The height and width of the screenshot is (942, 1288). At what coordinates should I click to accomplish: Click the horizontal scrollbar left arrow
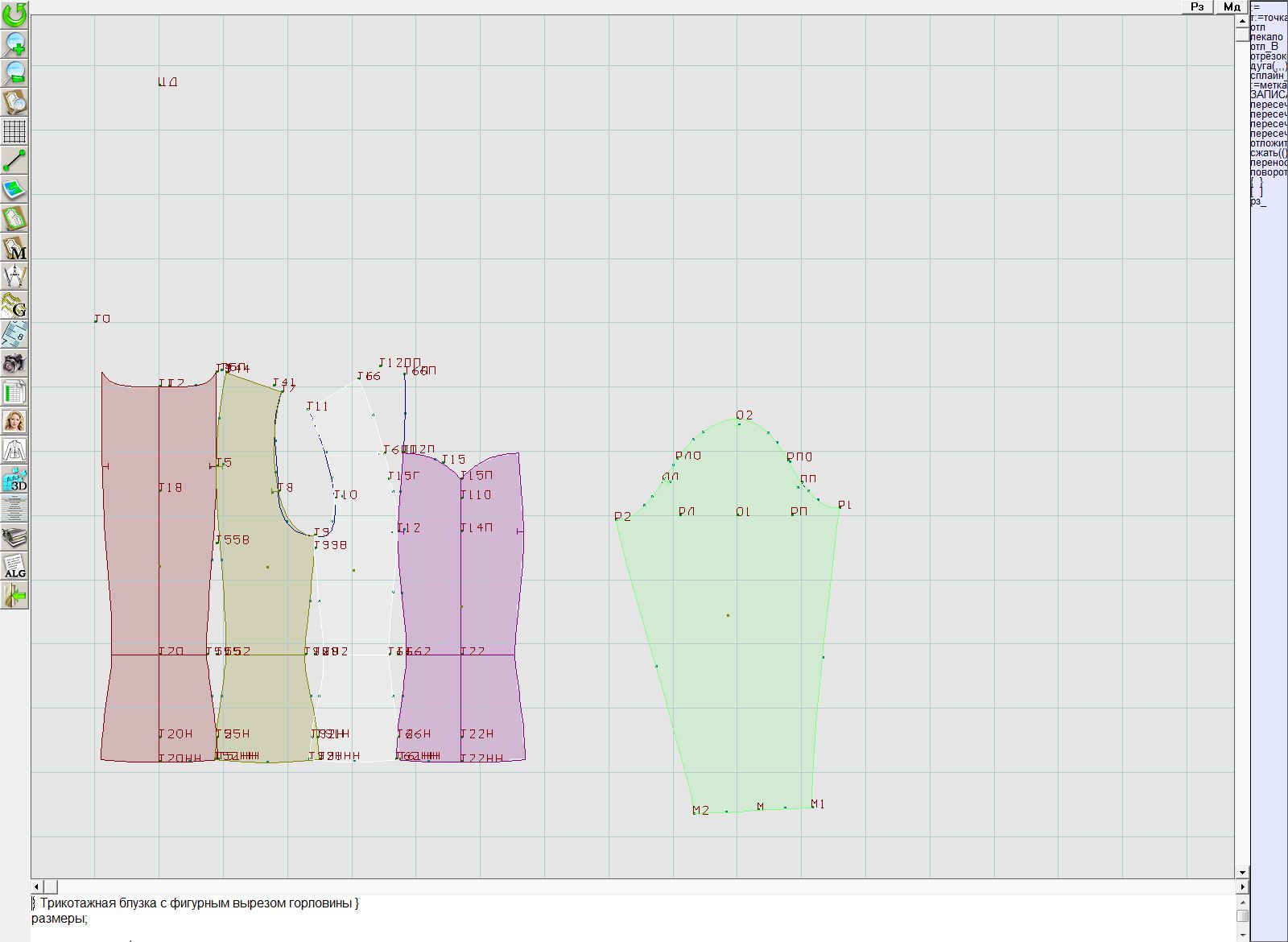pos(36,886)
